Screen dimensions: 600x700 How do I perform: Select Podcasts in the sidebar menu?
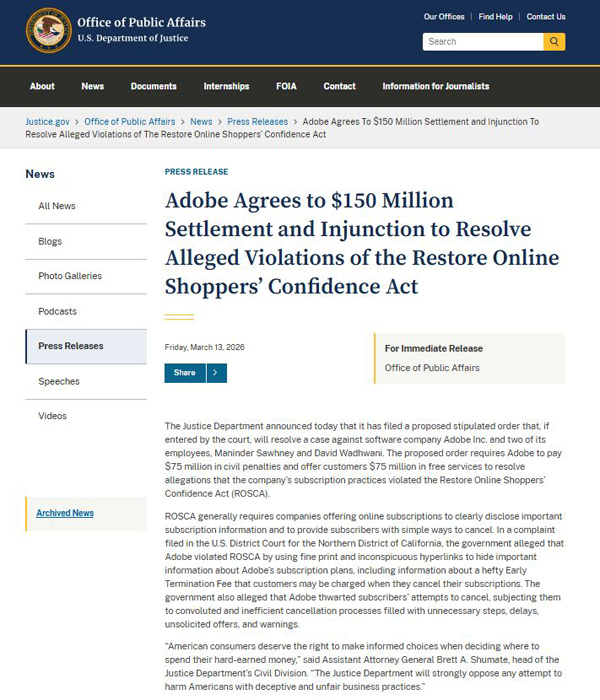(58, 311)
